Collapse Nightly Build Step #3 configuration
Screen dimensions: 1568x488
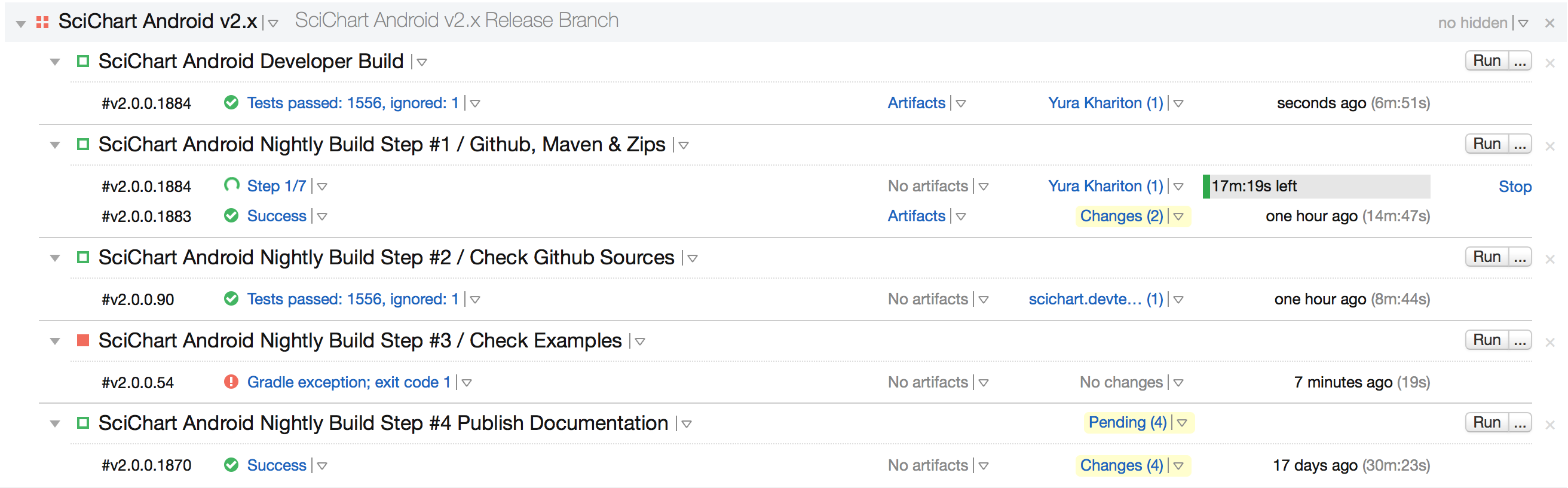tap(55, 341)
